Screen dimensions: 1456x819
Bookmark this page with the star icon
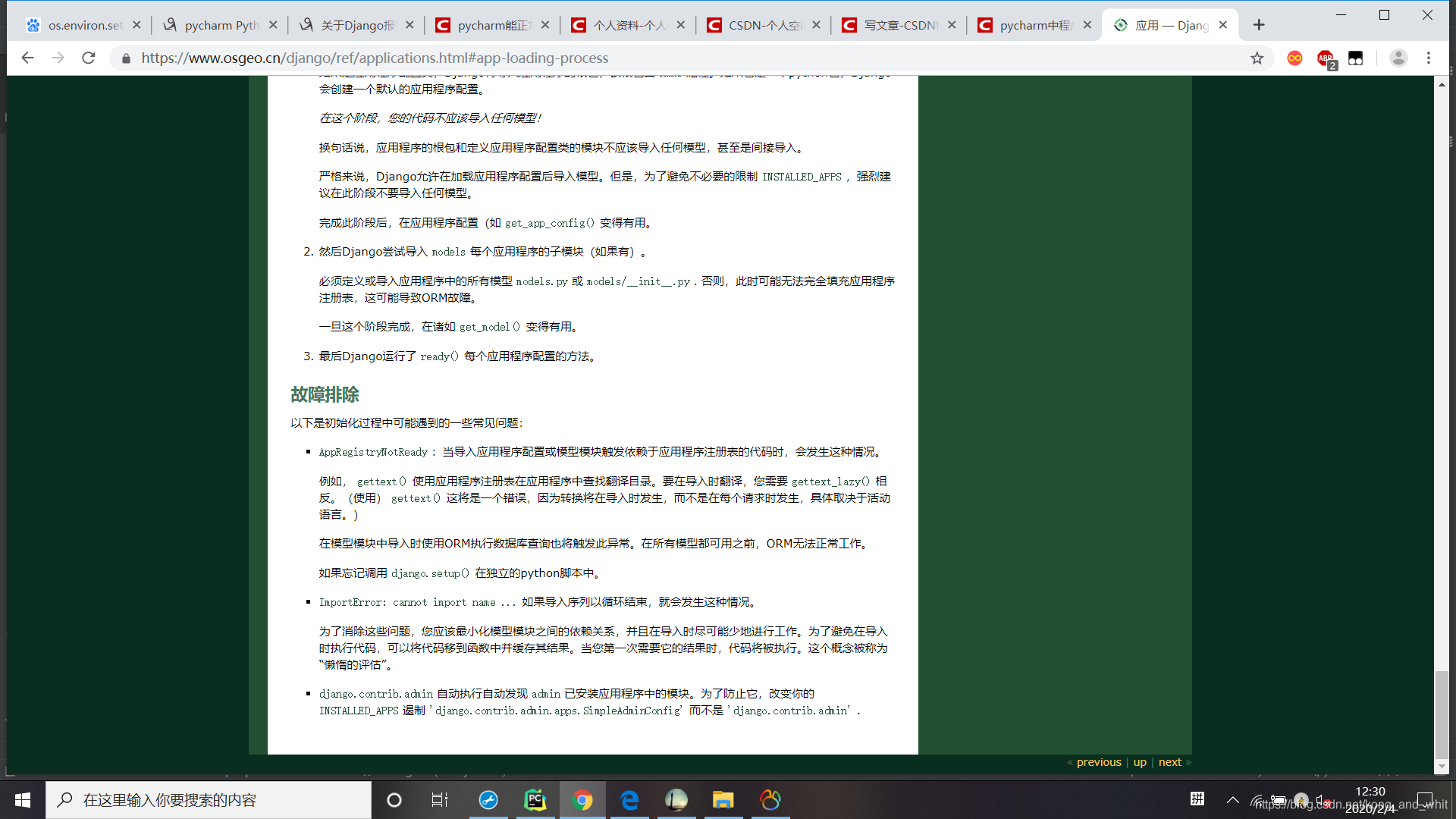[1258, 58]
